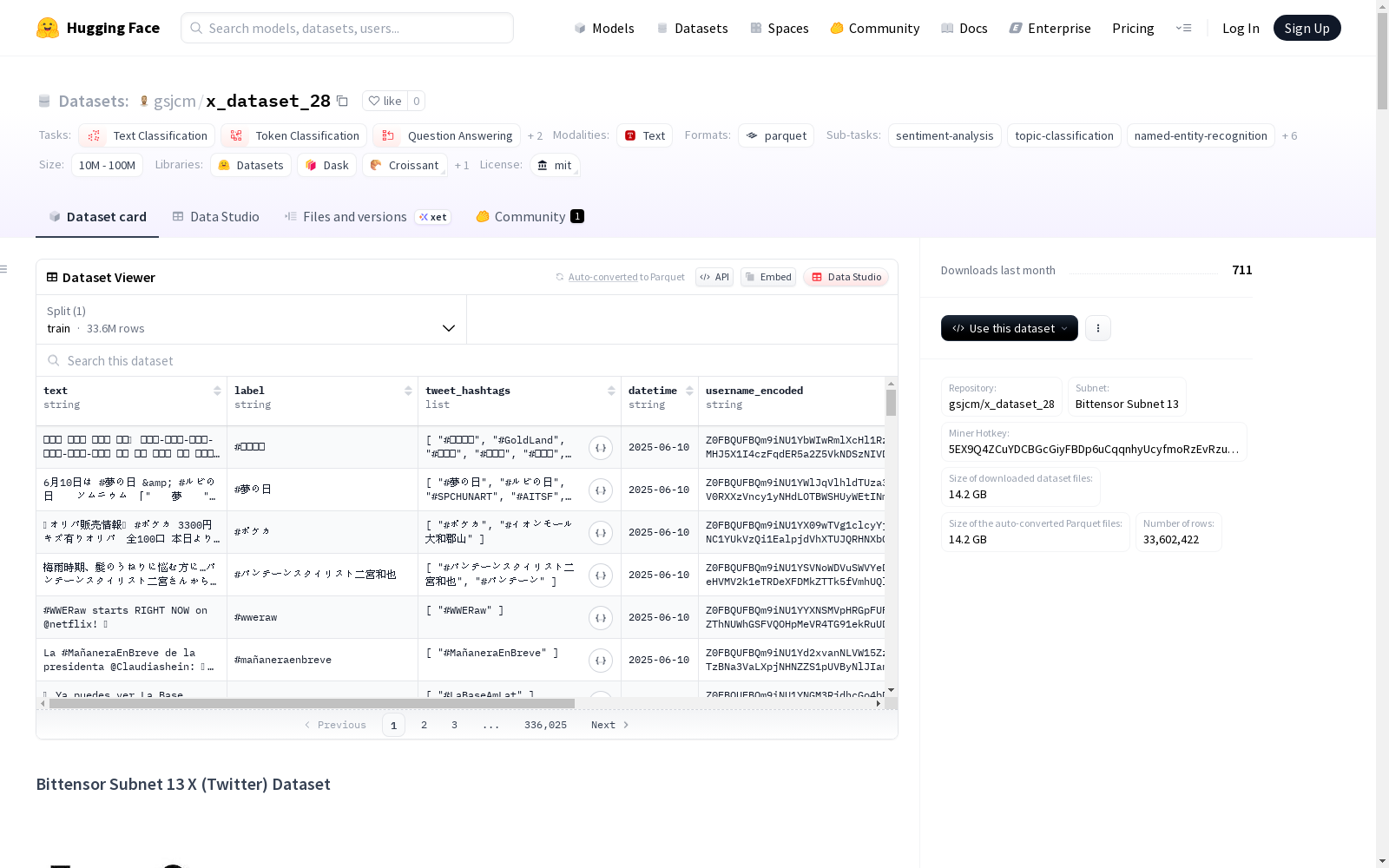
Task: Open the Community tab with 1 discussion
Action: (x=530, y=217)
